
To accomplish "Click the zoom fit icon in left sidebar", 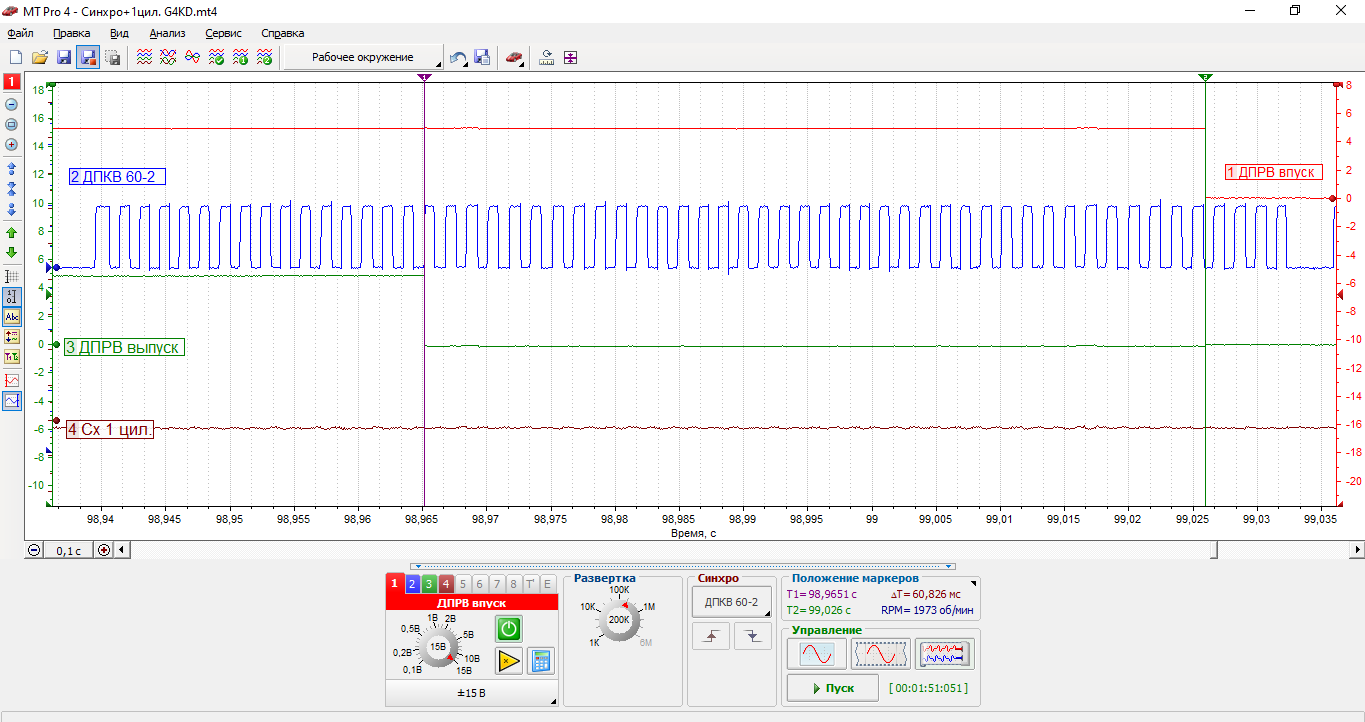I will (x=12, y=124).
